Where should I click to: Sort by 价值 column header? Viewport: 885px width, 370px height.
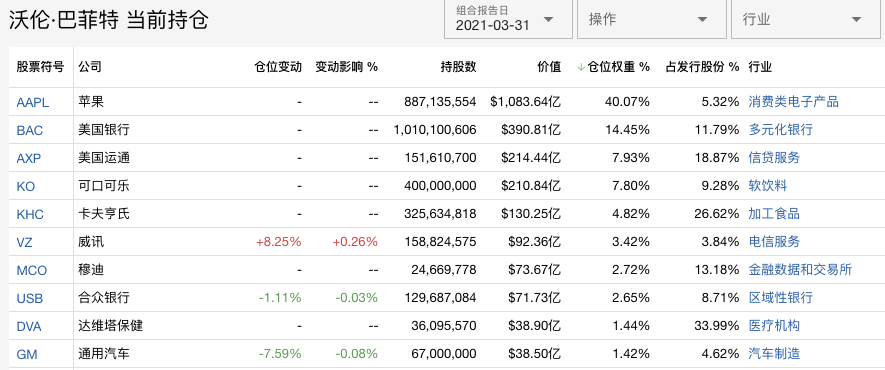click(549, 67)
